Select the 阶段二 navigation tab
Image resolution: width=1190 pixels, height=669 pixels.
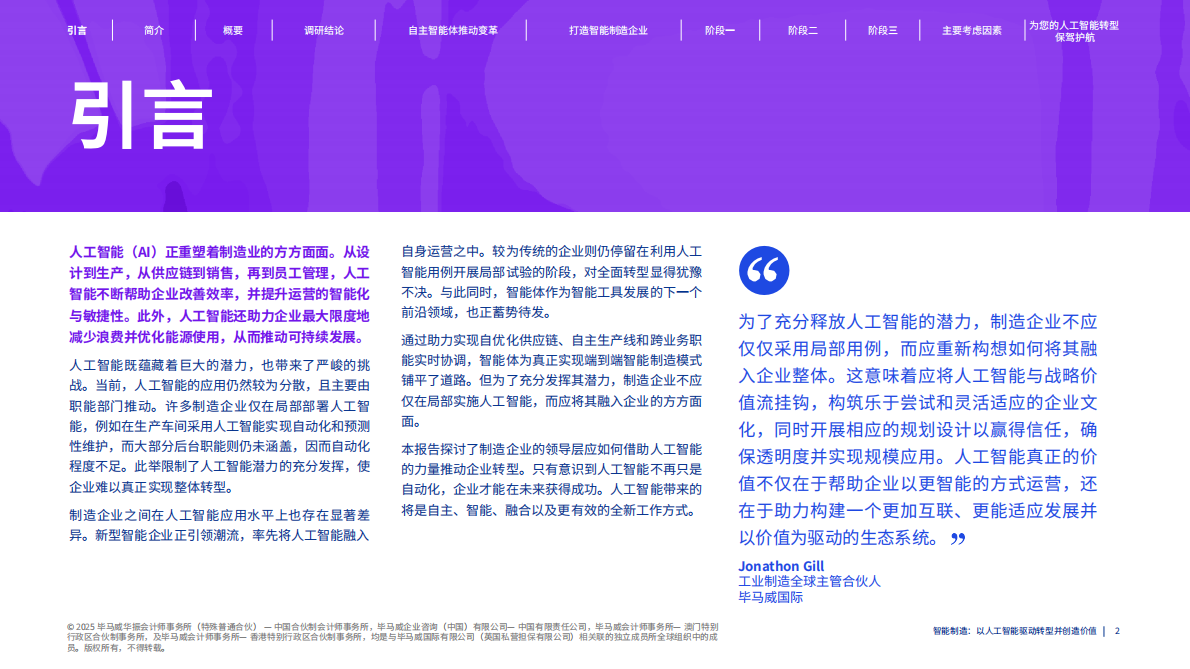802,30
